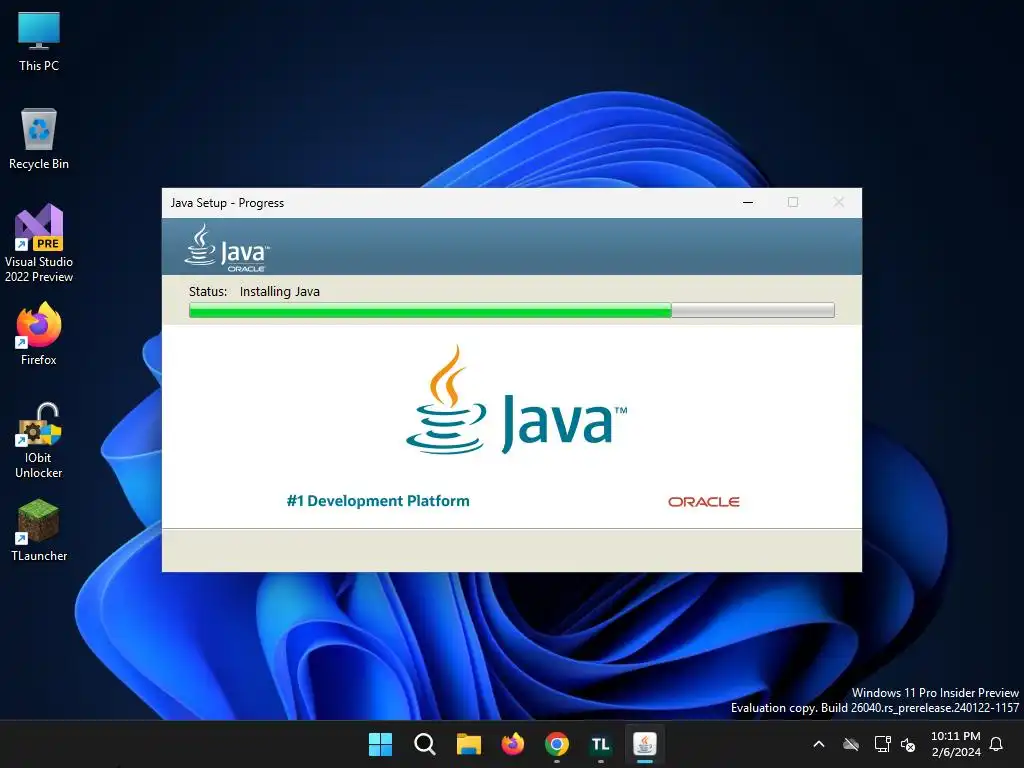The width and height of the screenshot is (1024, 768).
Task: Click the muted volume tray icon
Action: [x=908, y=744]
